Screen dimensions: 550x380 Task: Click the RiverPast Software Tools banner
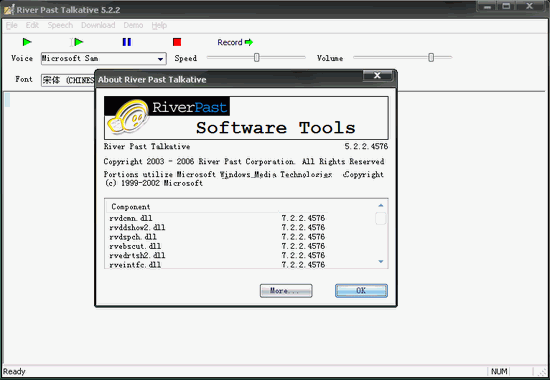click(x=246, y=118)
